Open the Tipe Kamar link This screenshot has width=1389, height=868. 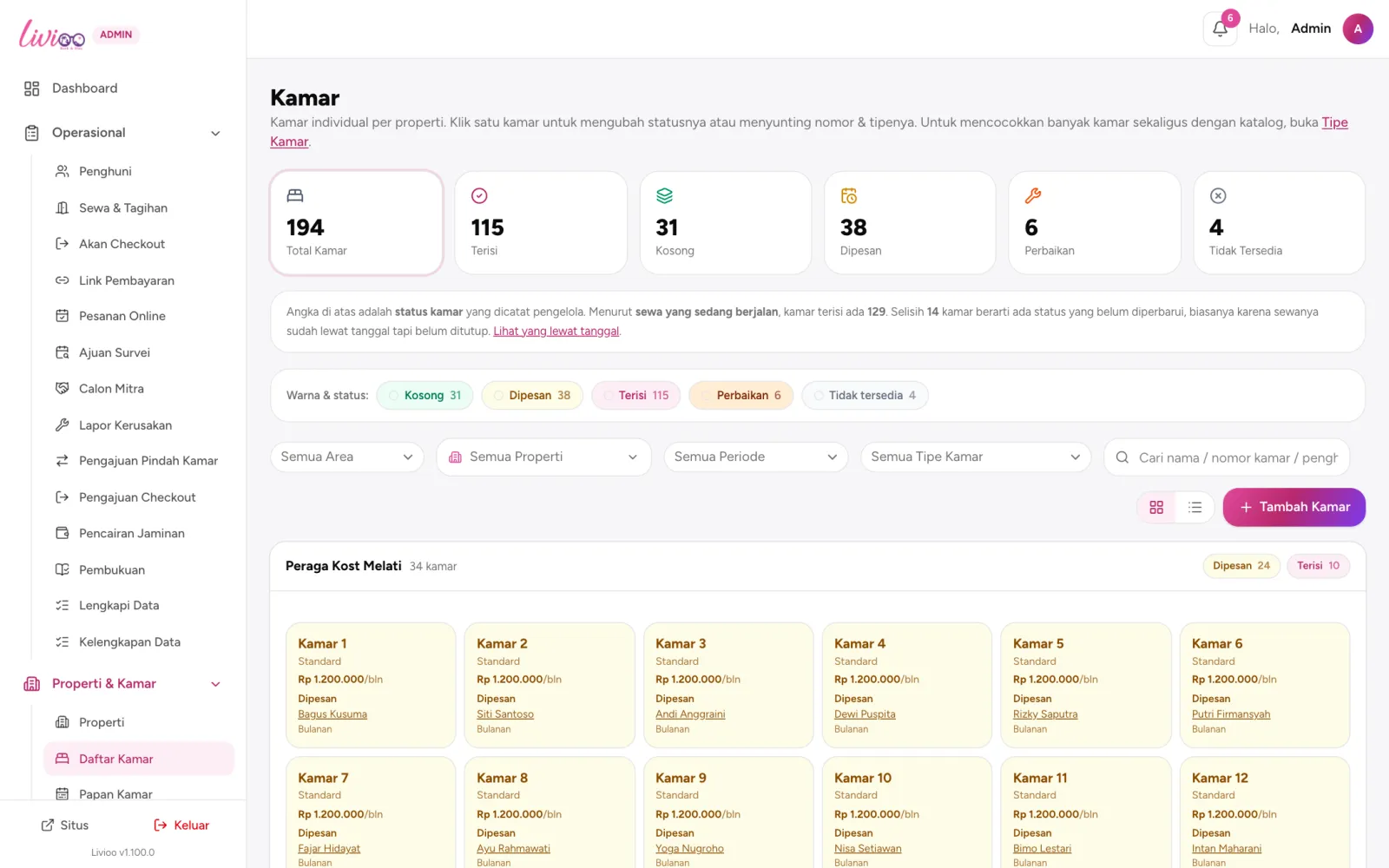(1334, 122)
